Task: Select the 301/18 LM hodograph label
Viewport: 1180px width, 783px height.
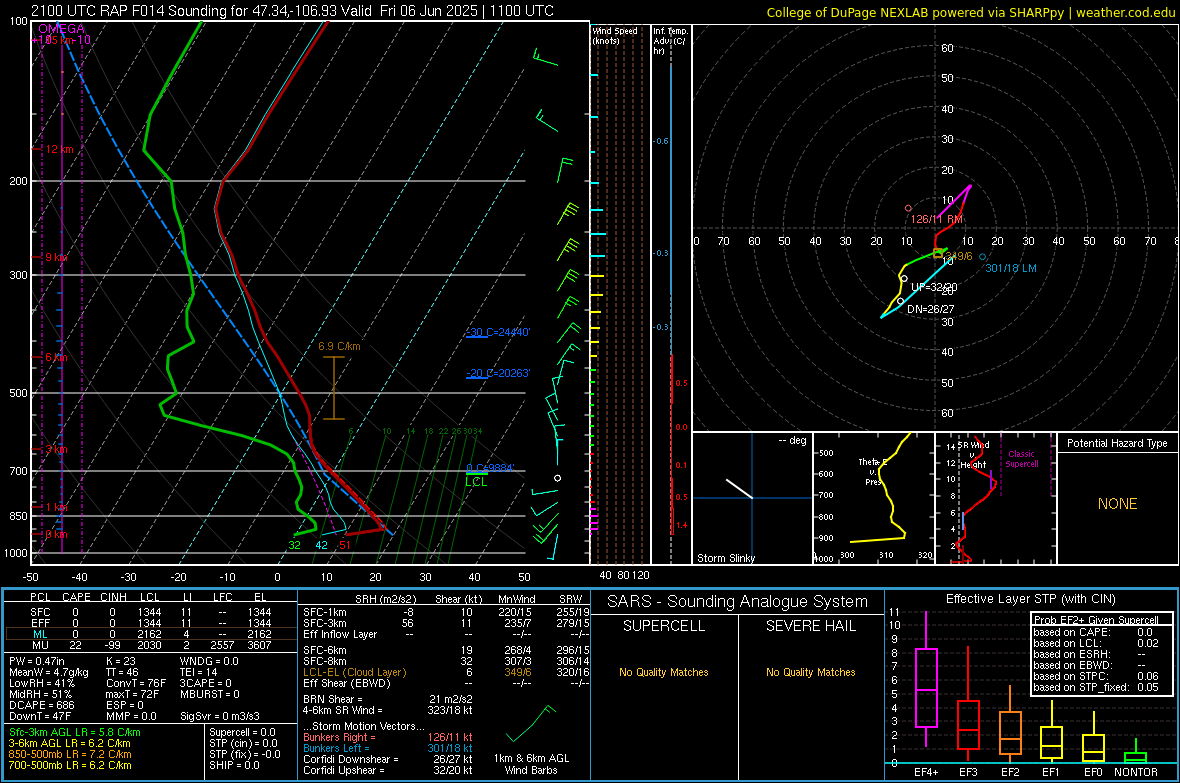Action: point(1011,268)
